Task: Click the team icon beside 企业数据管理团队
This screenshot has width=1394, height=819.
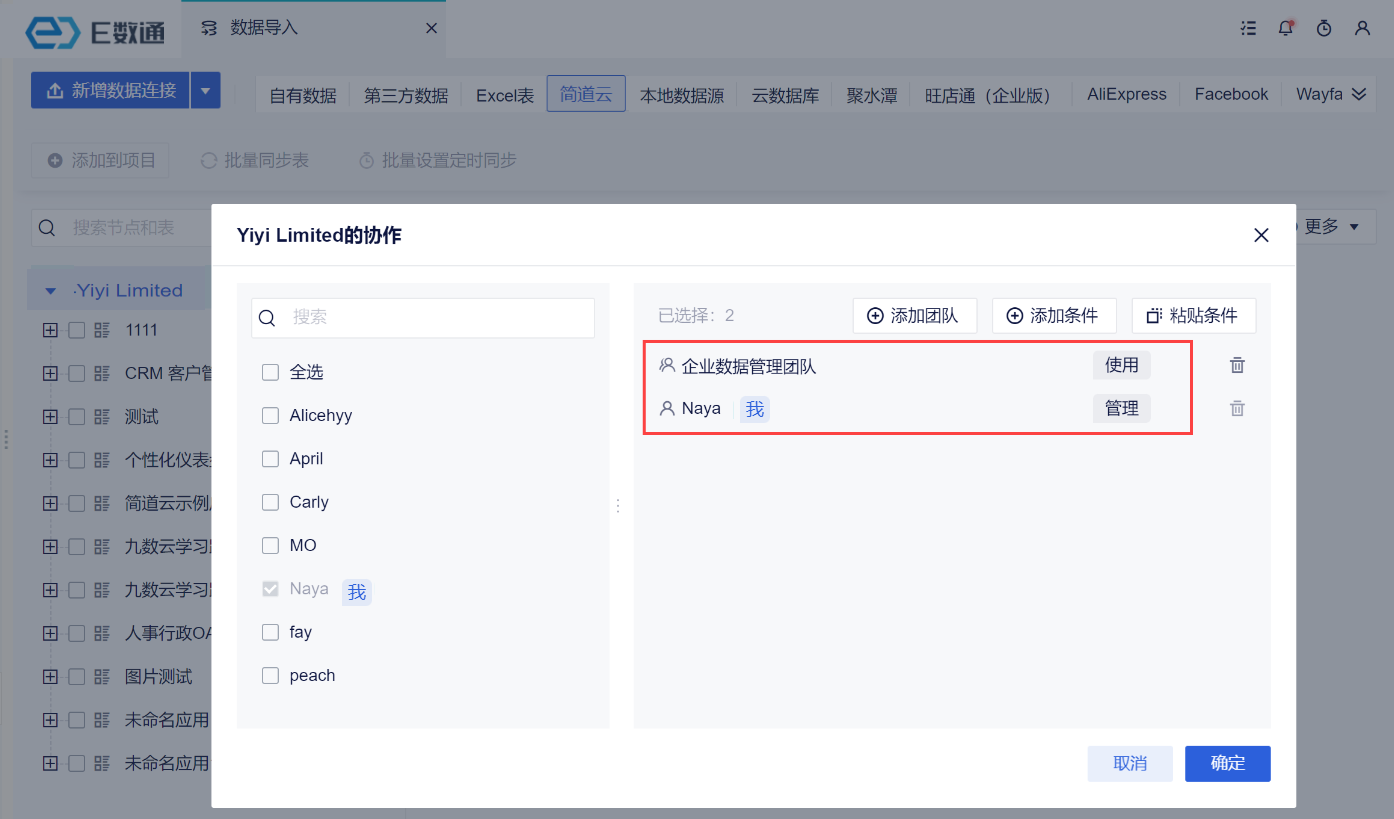Action: point(667,366)
